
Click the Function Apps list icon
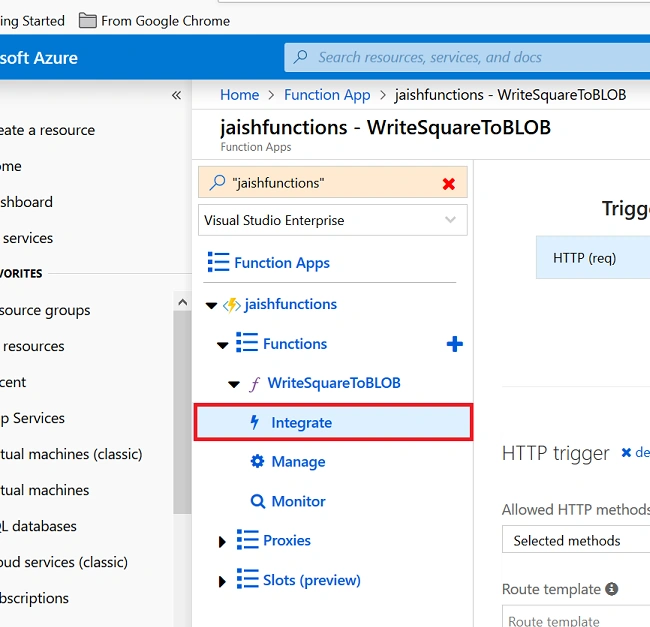[218, 262]
